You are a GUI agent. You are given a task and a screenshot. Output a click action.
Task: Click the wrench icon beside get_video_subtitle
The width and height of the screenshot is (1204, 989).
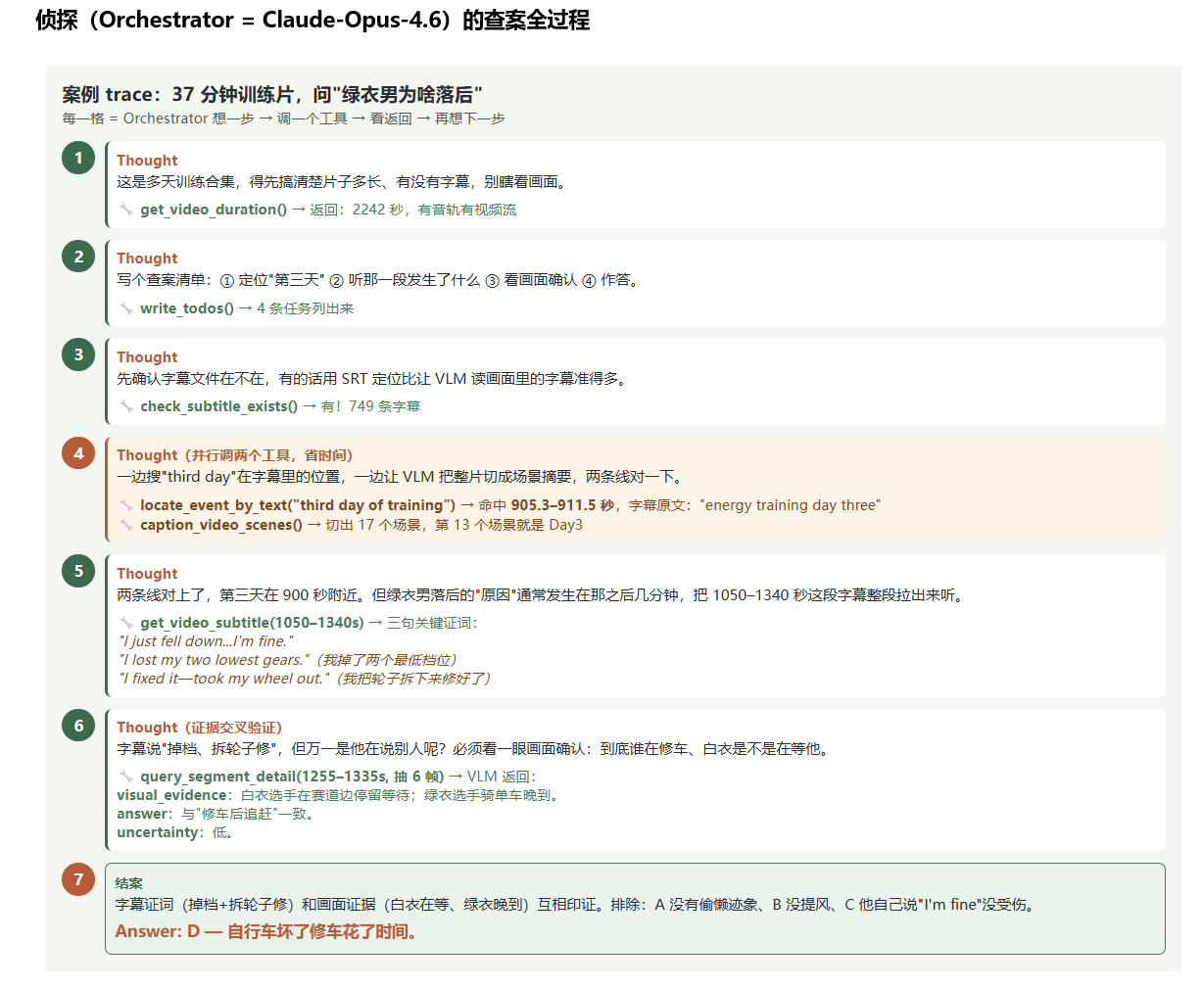[x=126, y=623]
